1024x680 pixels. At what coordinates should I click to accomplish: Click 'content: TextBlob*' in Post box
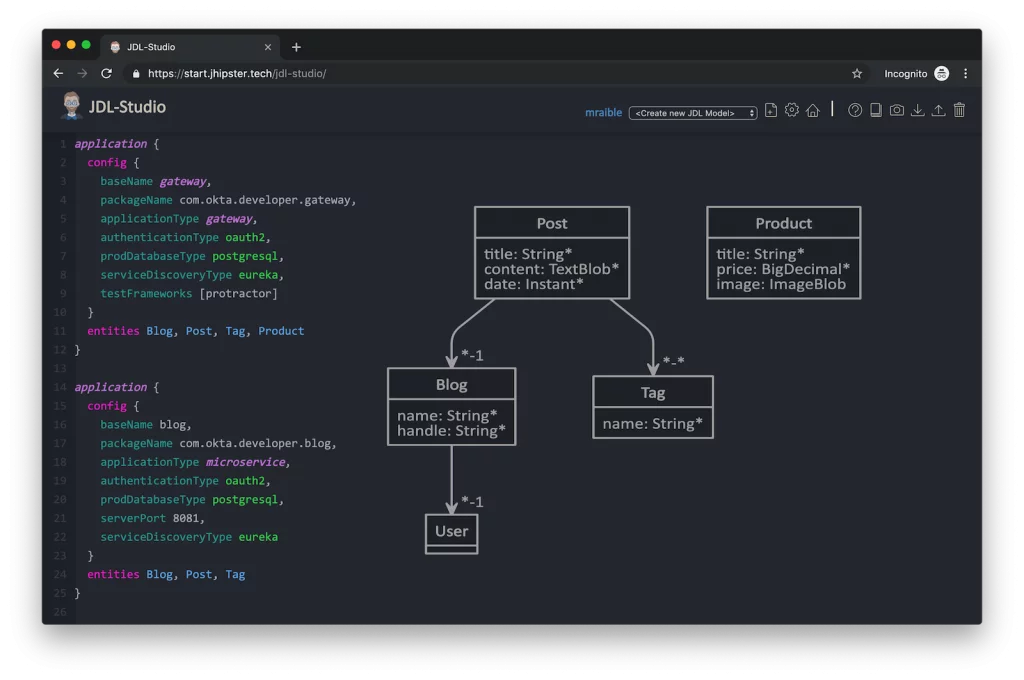pos(551,269)
